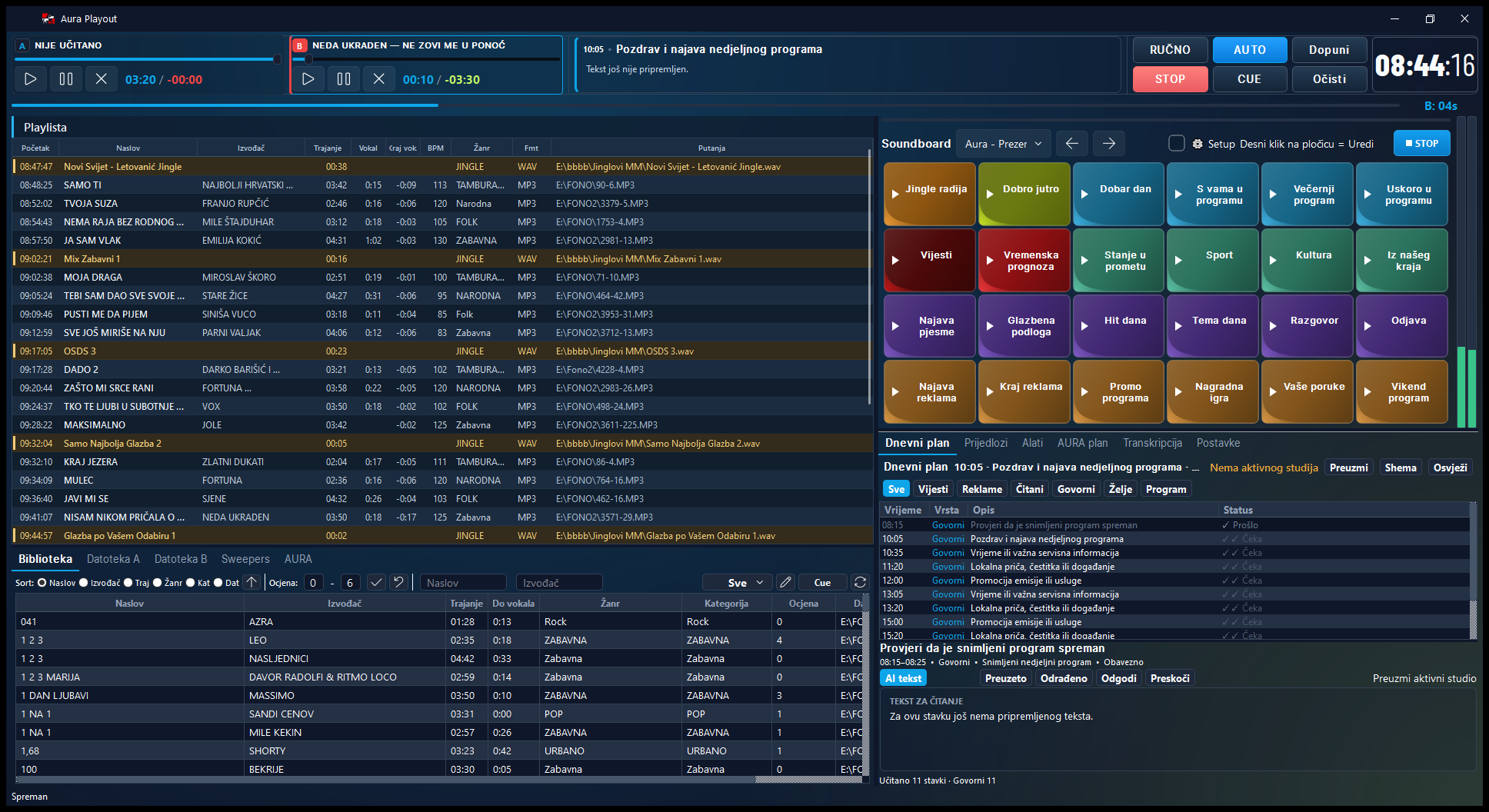Mark plan item as Odrađeno

tap(1064, 678)
